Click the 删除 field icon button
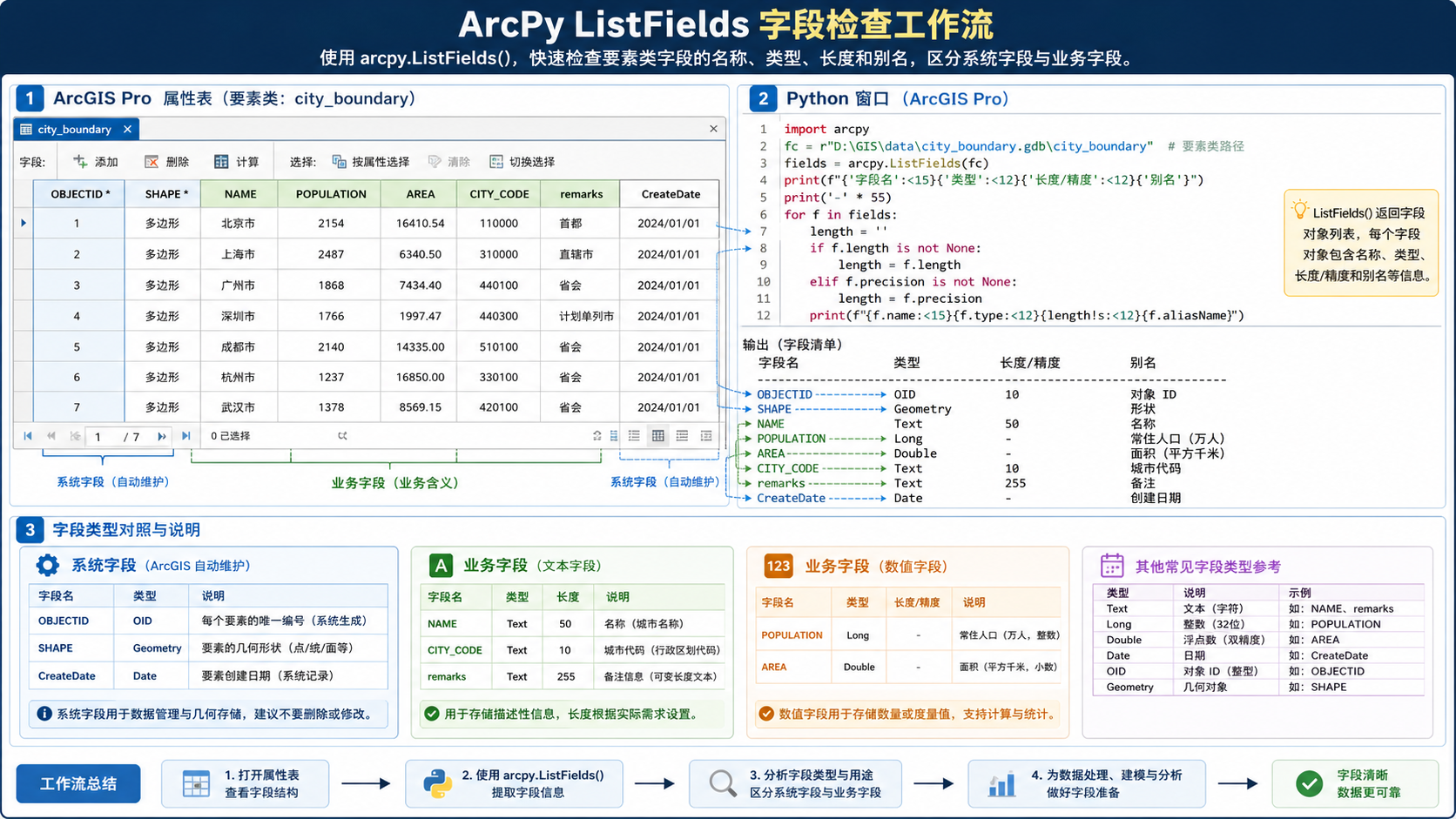This screenshot has width=1456, height=819. click(152, 162)
